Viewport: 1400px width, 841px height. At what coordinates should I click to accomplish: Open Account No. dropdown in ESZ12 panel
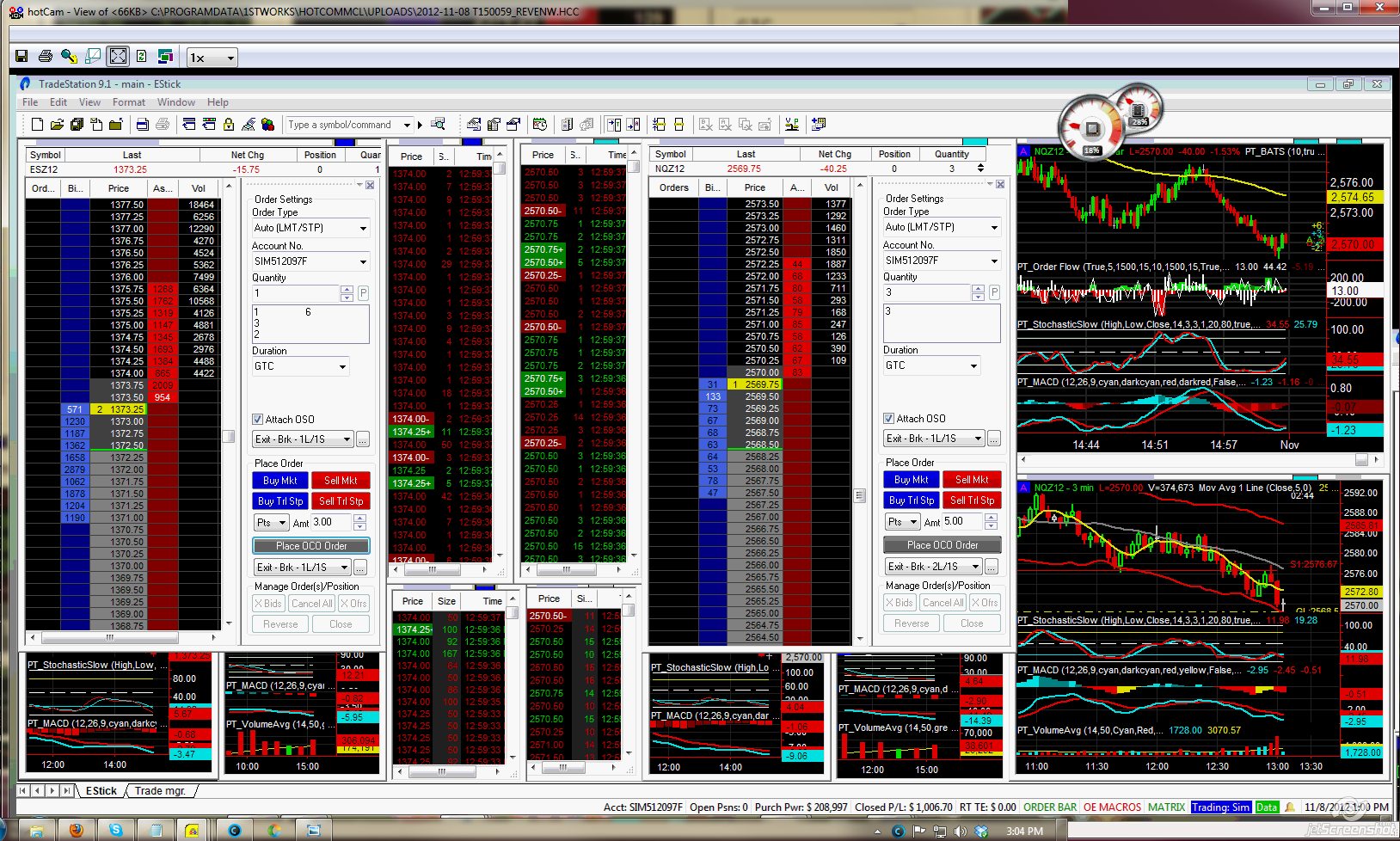(311, 261)
